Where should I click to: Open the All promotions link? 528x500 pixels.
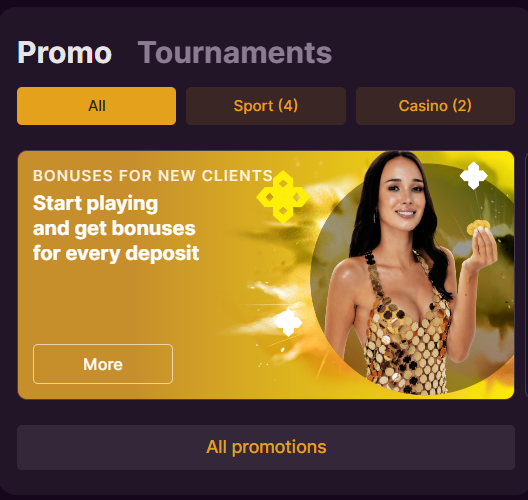pyautogui.click(x=266, y=447)
